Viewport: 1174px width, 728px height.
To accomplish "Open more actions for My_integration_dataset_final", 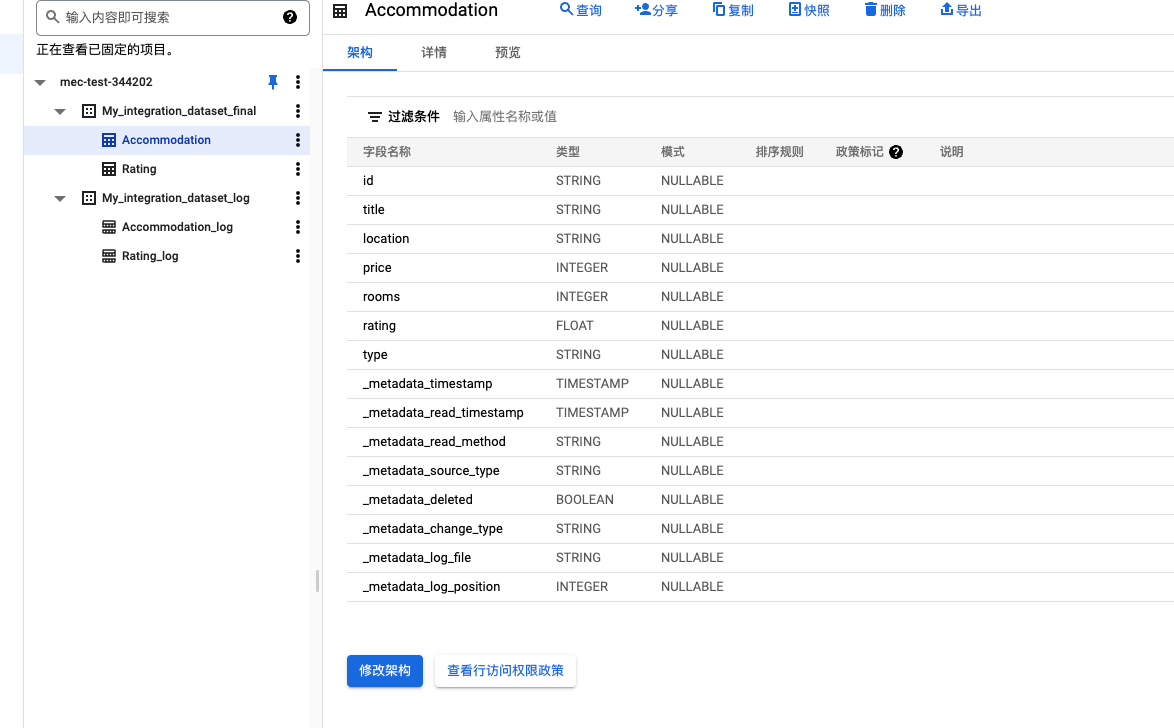I will click(298, 111).
